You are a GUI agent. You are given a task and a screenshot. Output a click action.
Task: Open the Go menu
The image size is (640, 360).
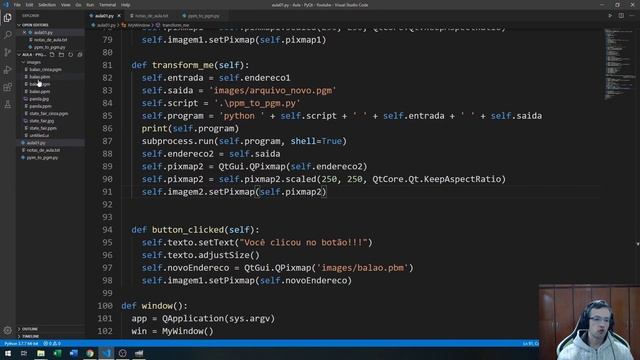point(78,5)
